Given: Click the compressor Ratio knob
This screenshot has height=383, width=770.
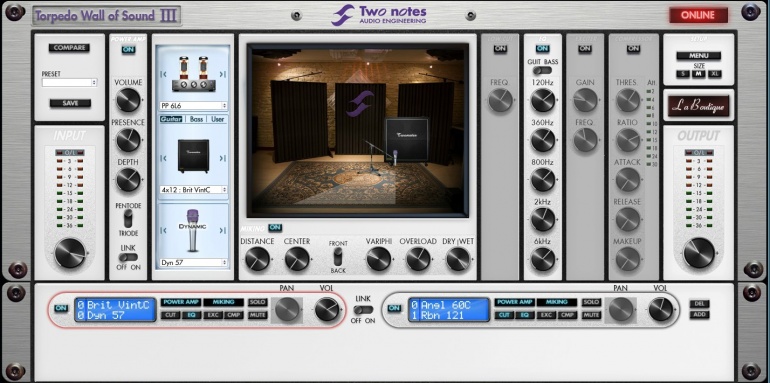Looking at the screenshot, I should click(628, 140).
